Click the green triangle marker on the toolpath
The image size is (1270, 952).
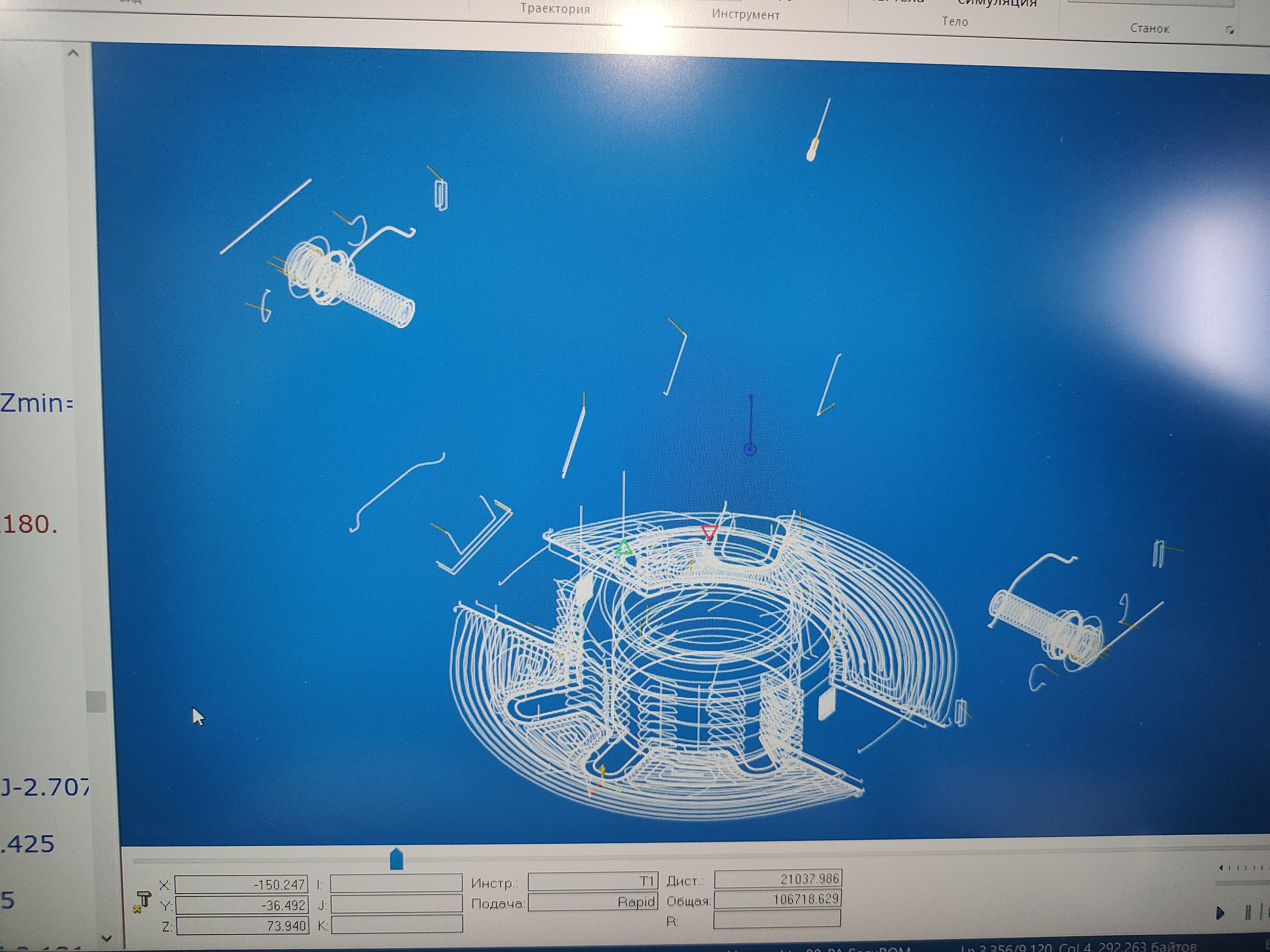pos(624,547)
